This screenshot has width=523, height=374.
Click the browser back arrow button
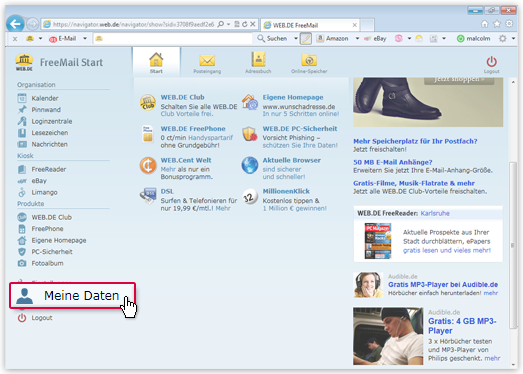click(15, 24)
